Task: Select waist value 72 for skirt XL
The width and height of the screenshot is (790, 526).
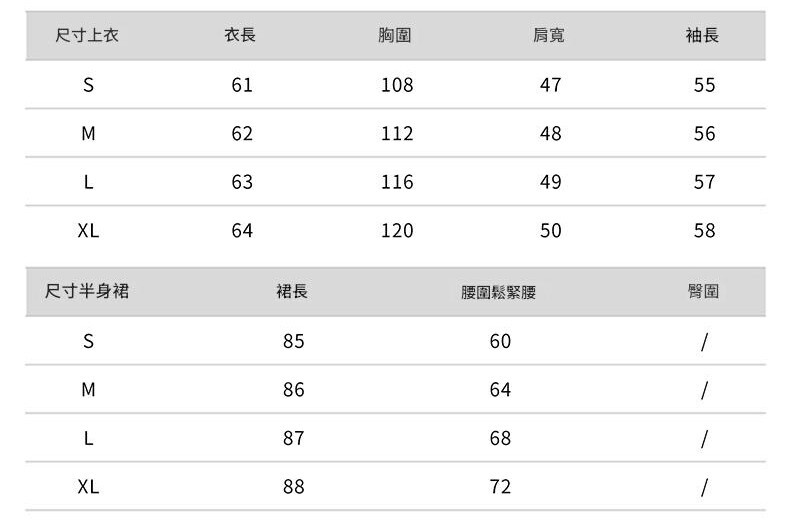Action: click(500, 487)
